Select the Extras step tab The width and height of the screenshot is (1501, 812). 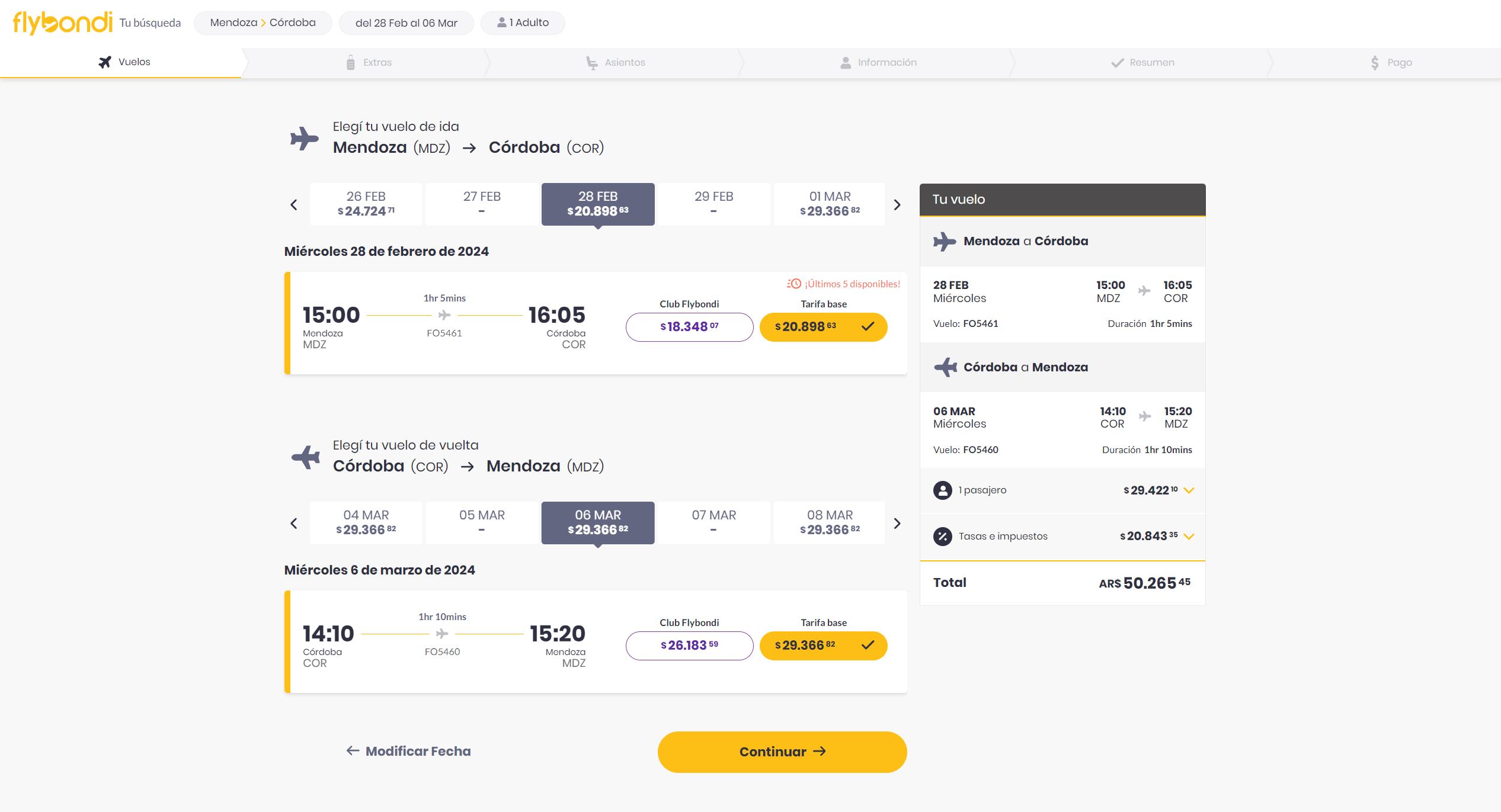[369, 62]
